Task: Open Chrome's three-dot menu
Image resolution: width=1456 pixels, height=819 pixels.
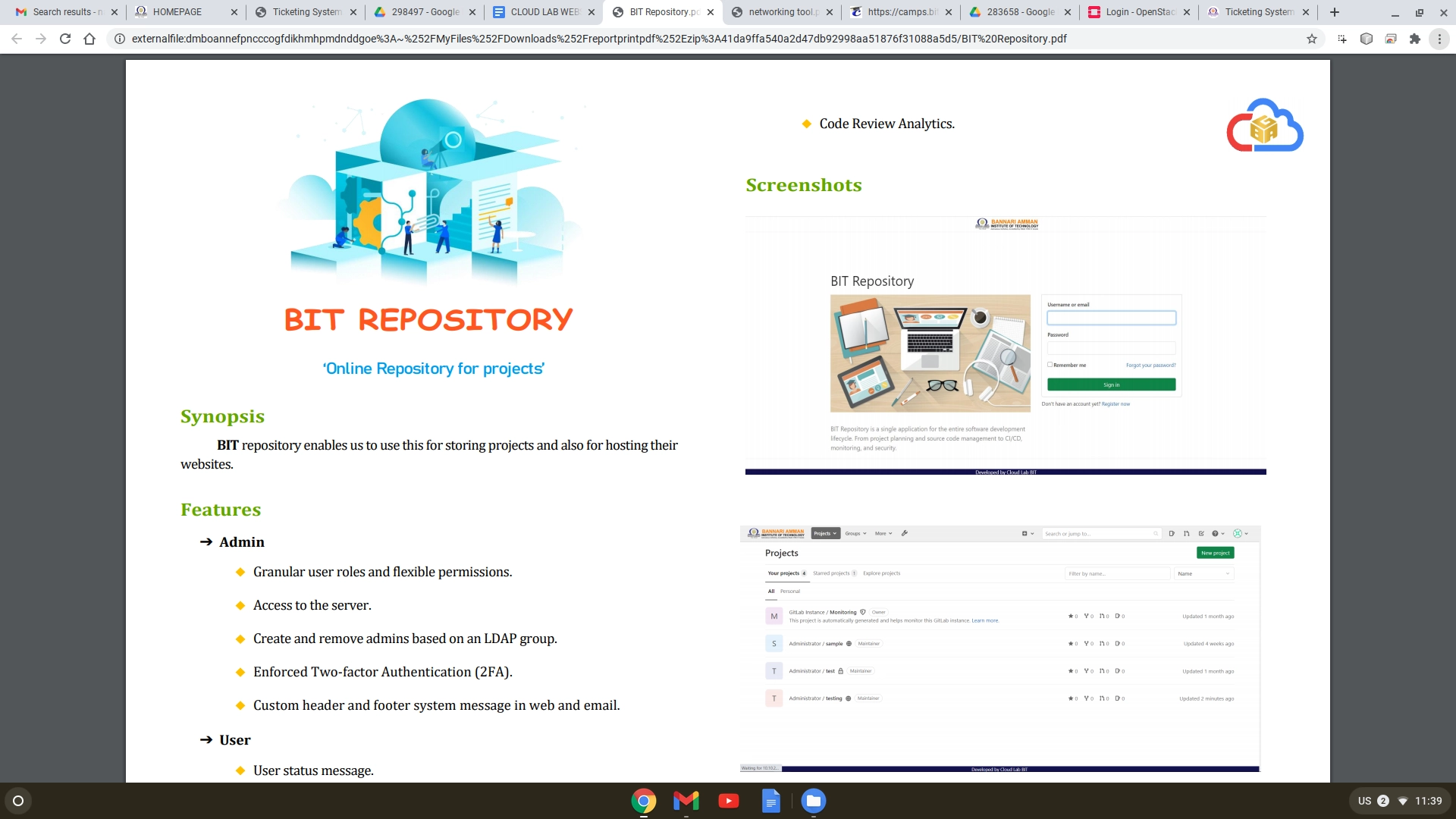Action: click(1439, 39)
